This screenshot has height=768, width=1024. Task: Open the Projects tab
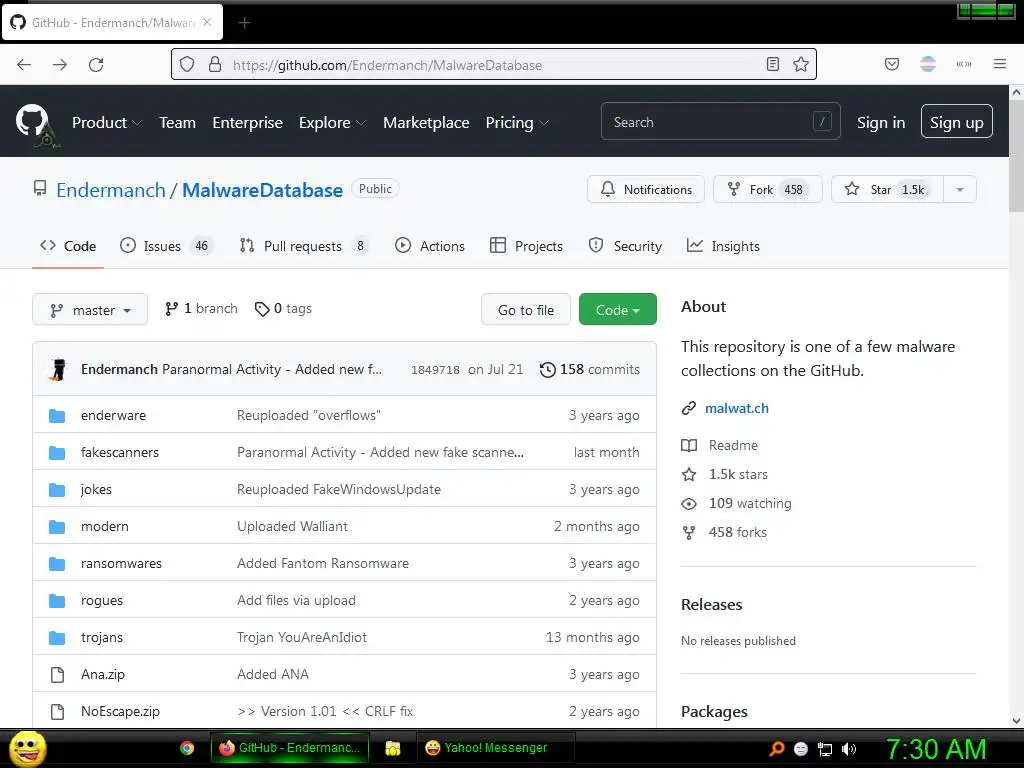point(526,246)
